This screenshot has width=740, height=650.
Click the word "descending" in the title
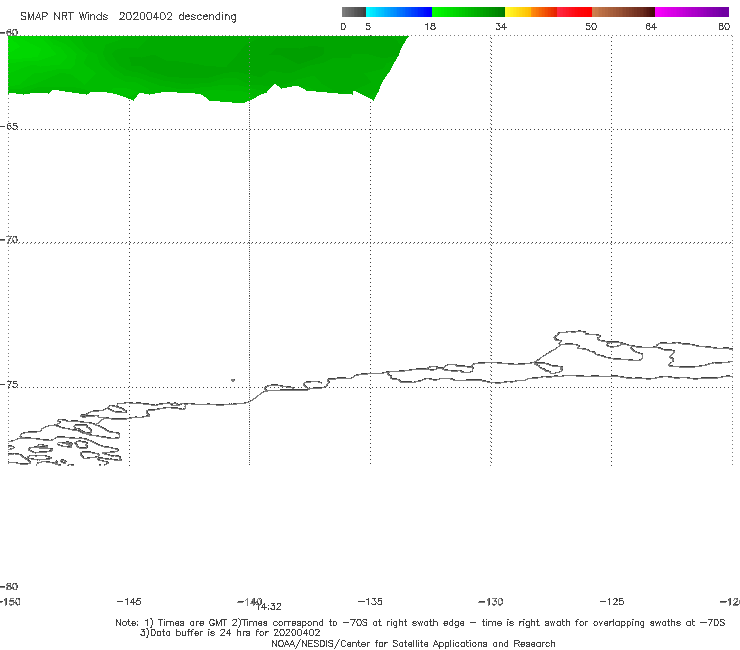tap(207, 17)
